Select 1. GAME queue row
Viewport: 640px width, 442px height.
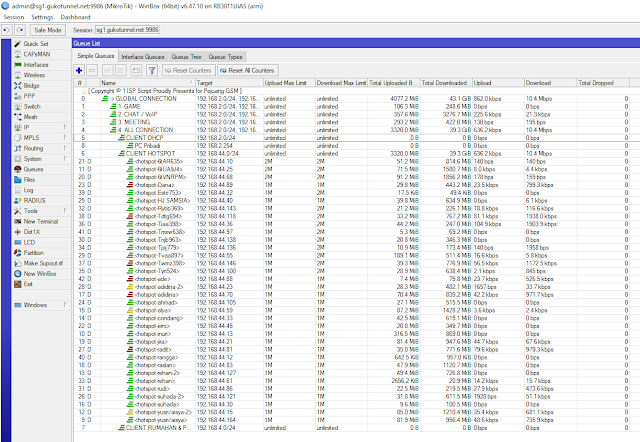coord(353,107)
